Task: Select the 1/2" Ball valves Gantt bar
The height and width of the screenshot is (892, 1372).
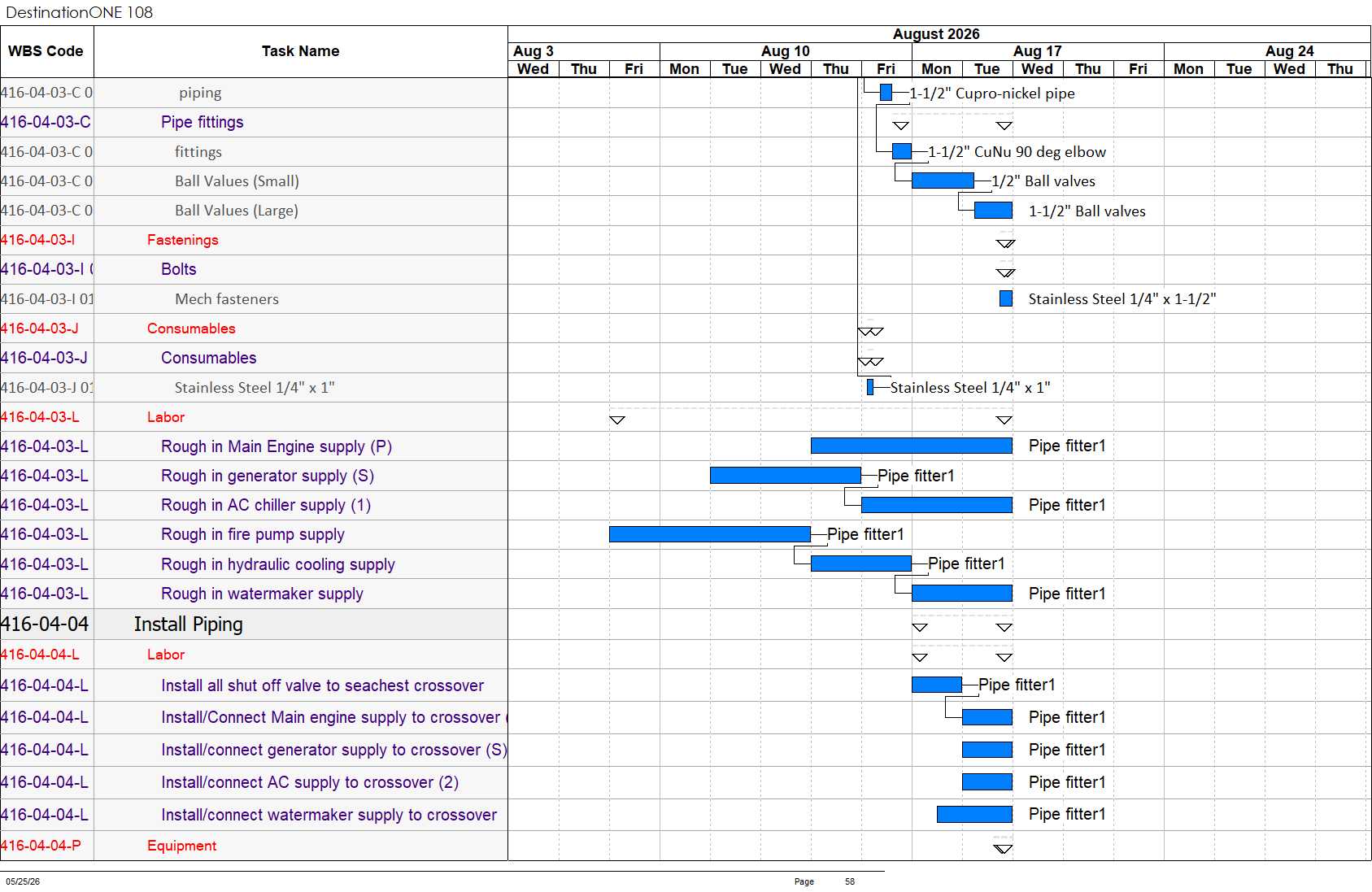Action: coord(943,181)
